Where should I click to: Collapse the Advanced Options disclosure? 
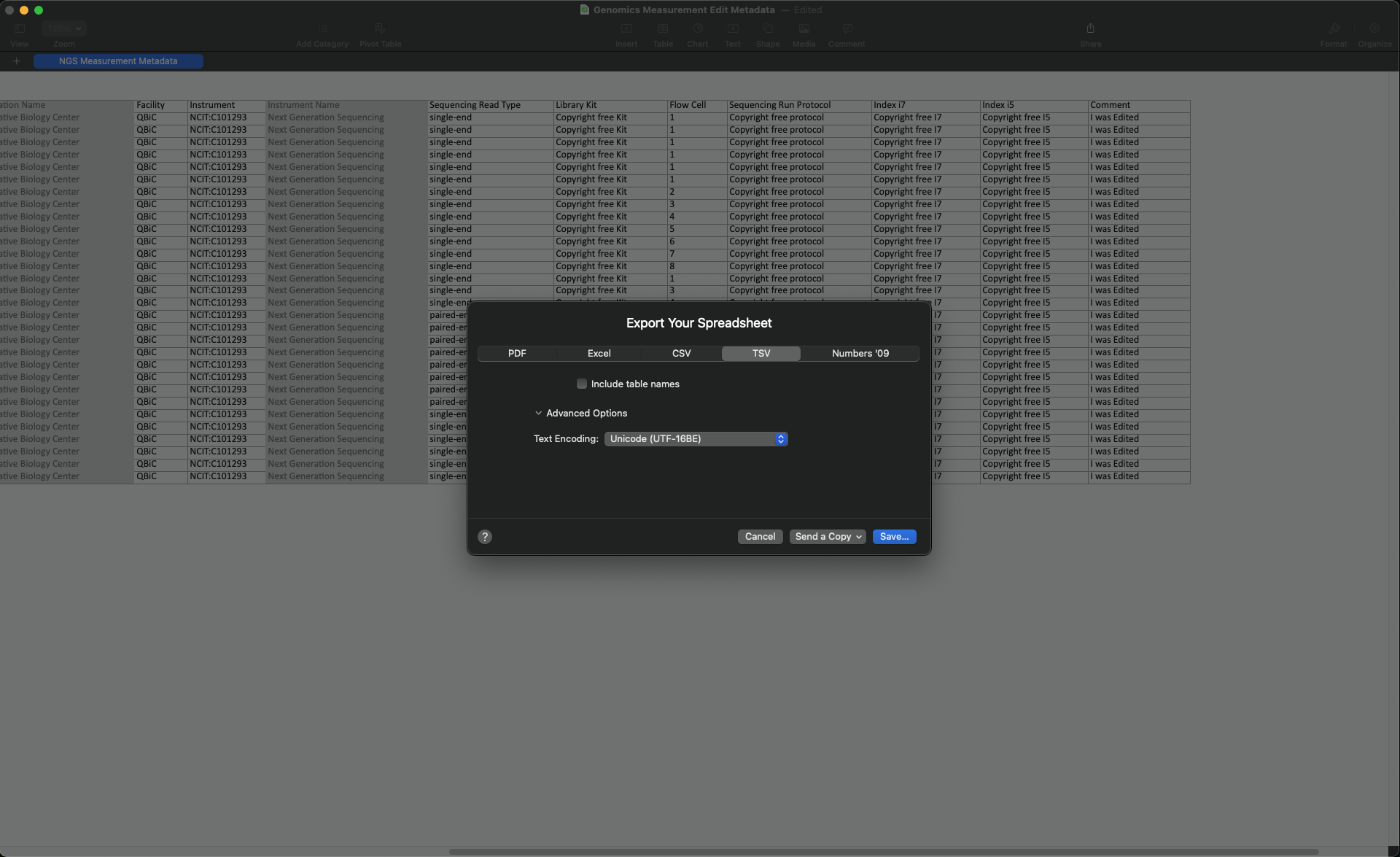point(538,414)
